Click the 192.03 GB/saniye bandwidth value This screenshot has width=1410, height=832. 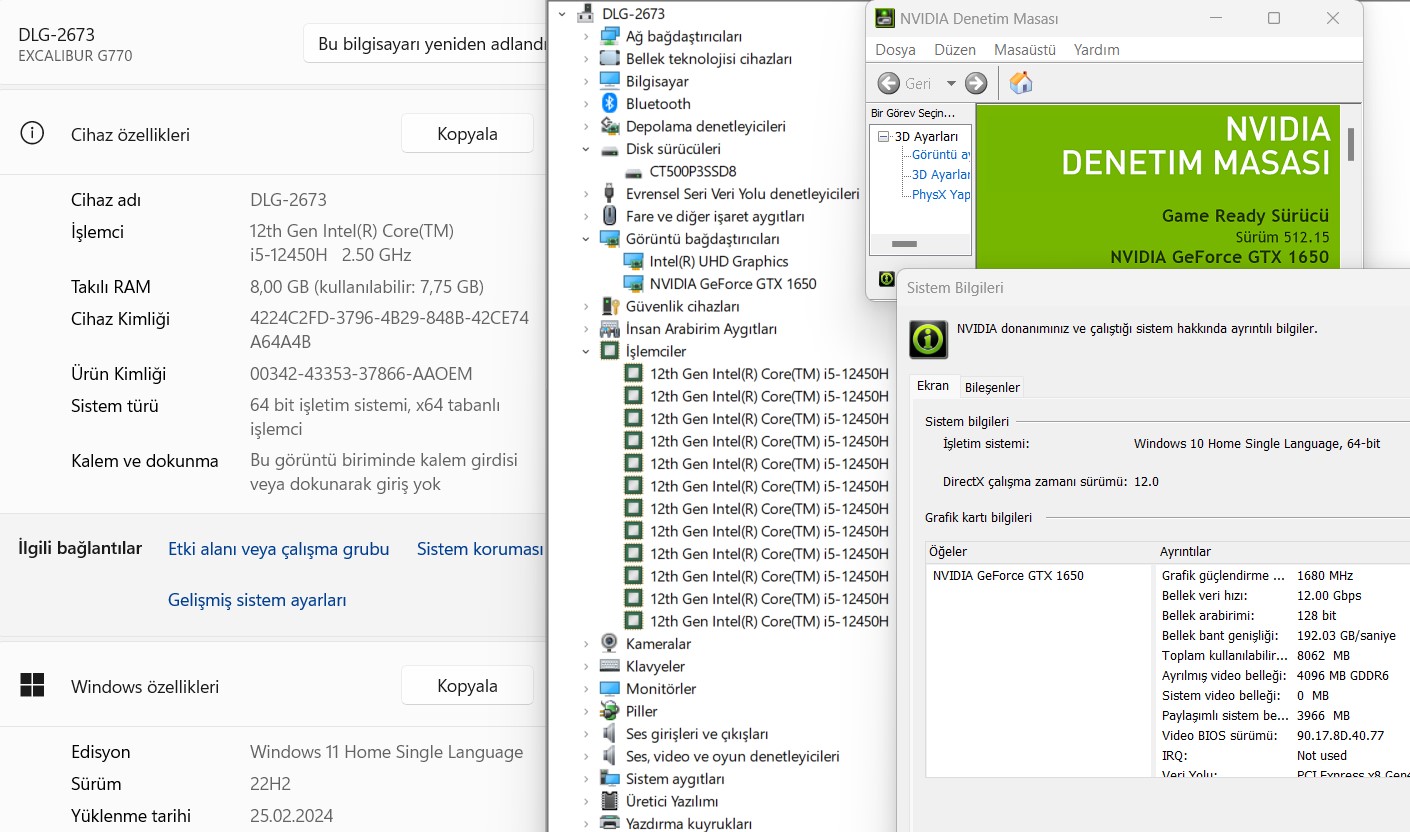click(1346, 635)
